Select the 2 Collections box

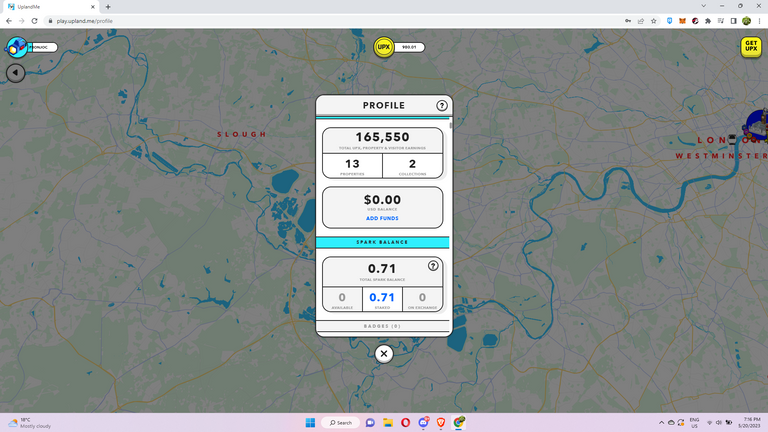(412, 166)
